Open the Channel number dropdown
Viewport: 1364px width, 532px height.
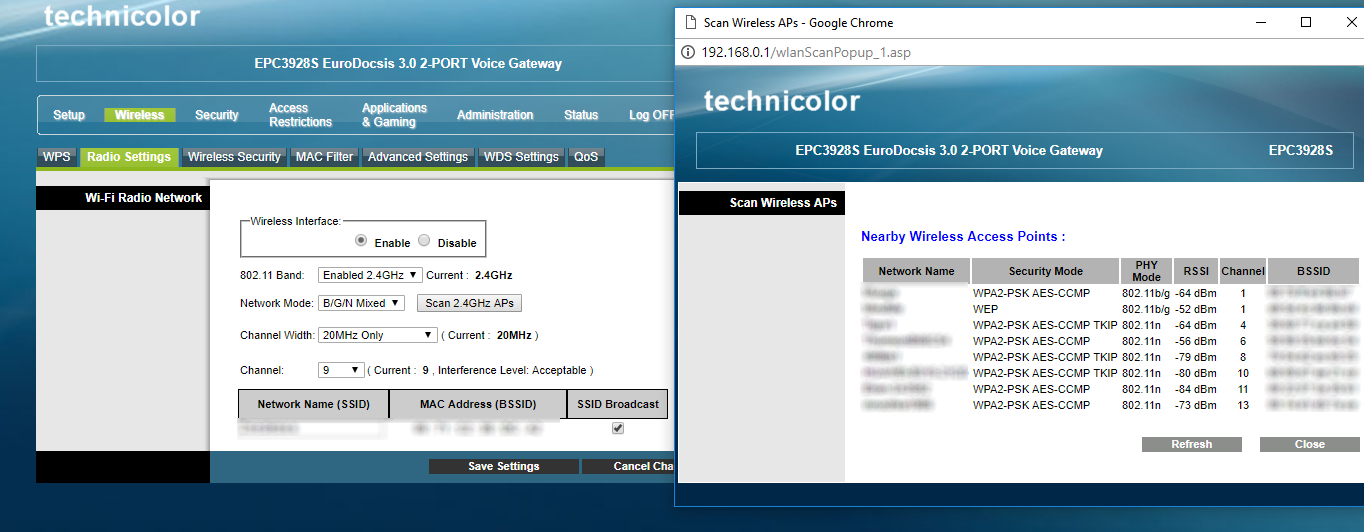tap(341, 370)
